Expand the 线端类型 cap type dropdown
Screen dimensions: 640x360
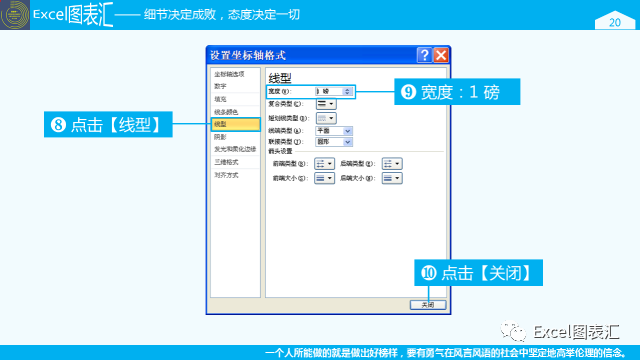click(334, 131)
